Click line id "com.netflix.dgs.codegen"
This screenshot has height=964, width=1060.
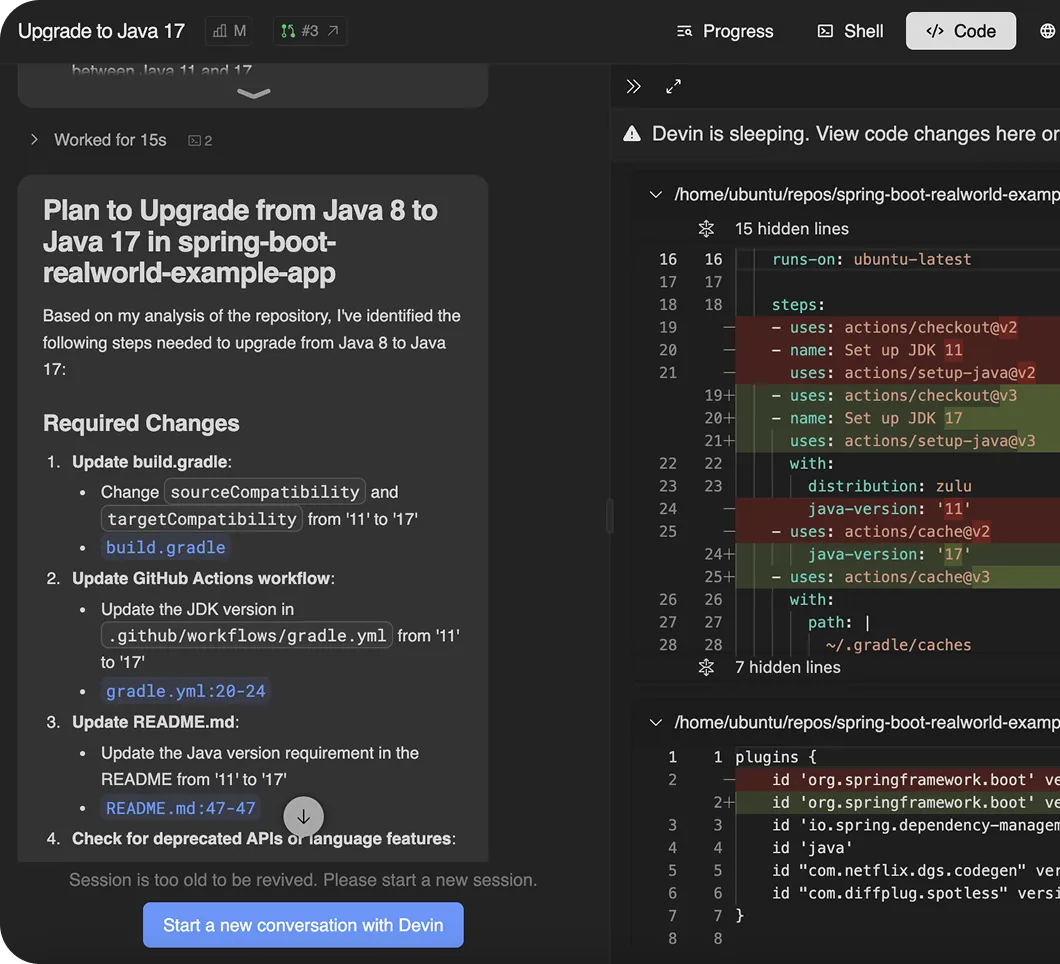tap(915, 871)
